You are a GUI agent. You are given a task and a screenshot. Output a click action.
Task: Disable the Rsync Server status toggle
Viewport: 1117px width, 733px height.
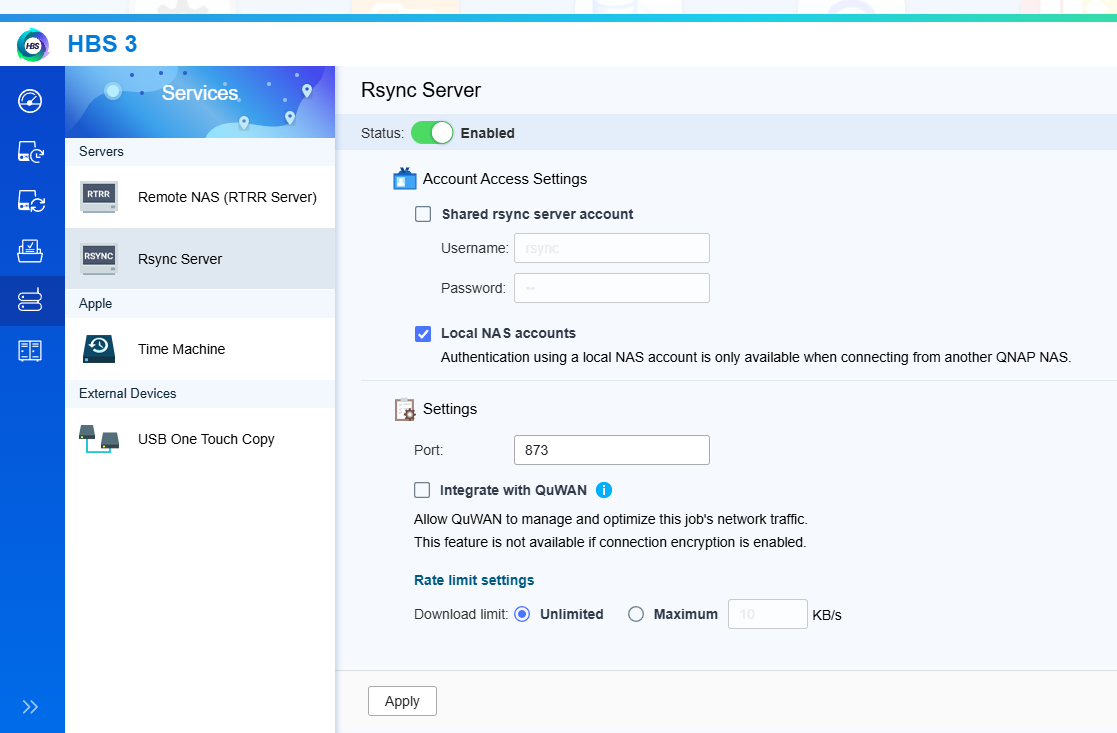432,133
